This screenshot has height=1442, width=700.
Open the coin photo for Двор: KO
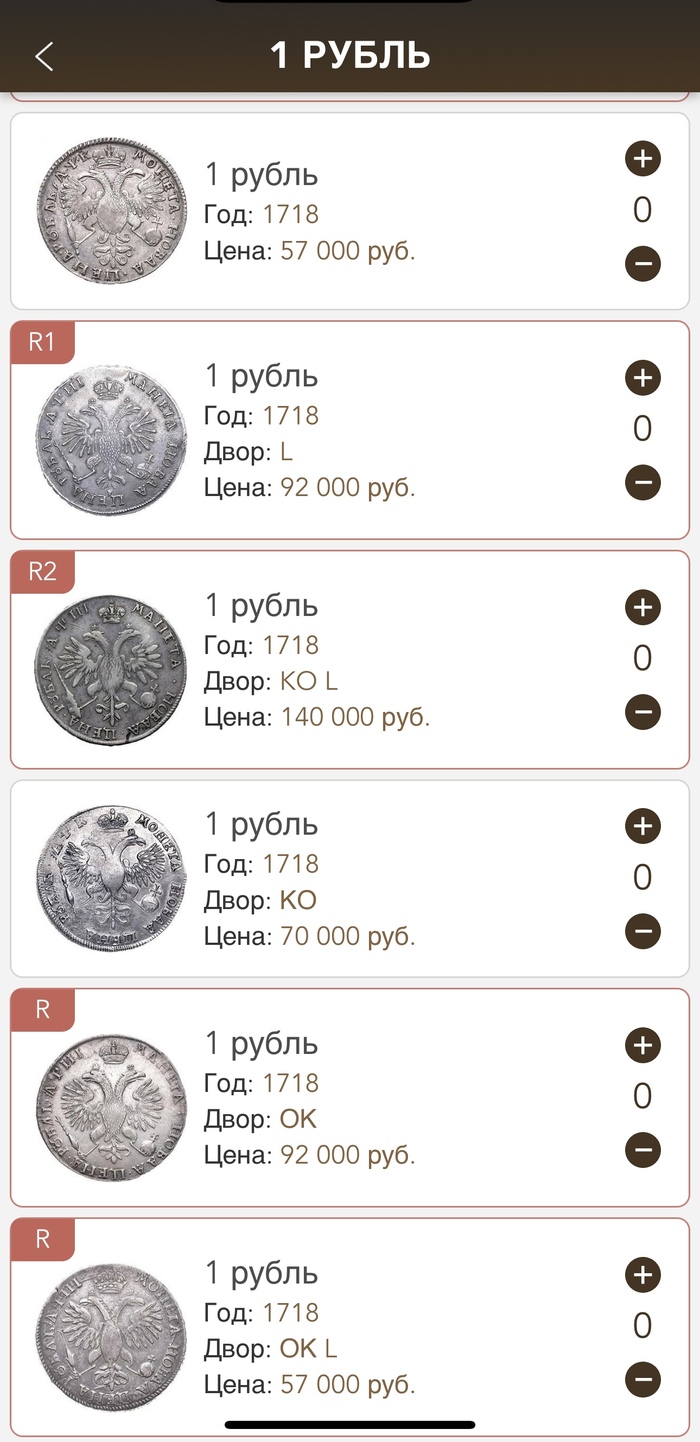[112, 878]
